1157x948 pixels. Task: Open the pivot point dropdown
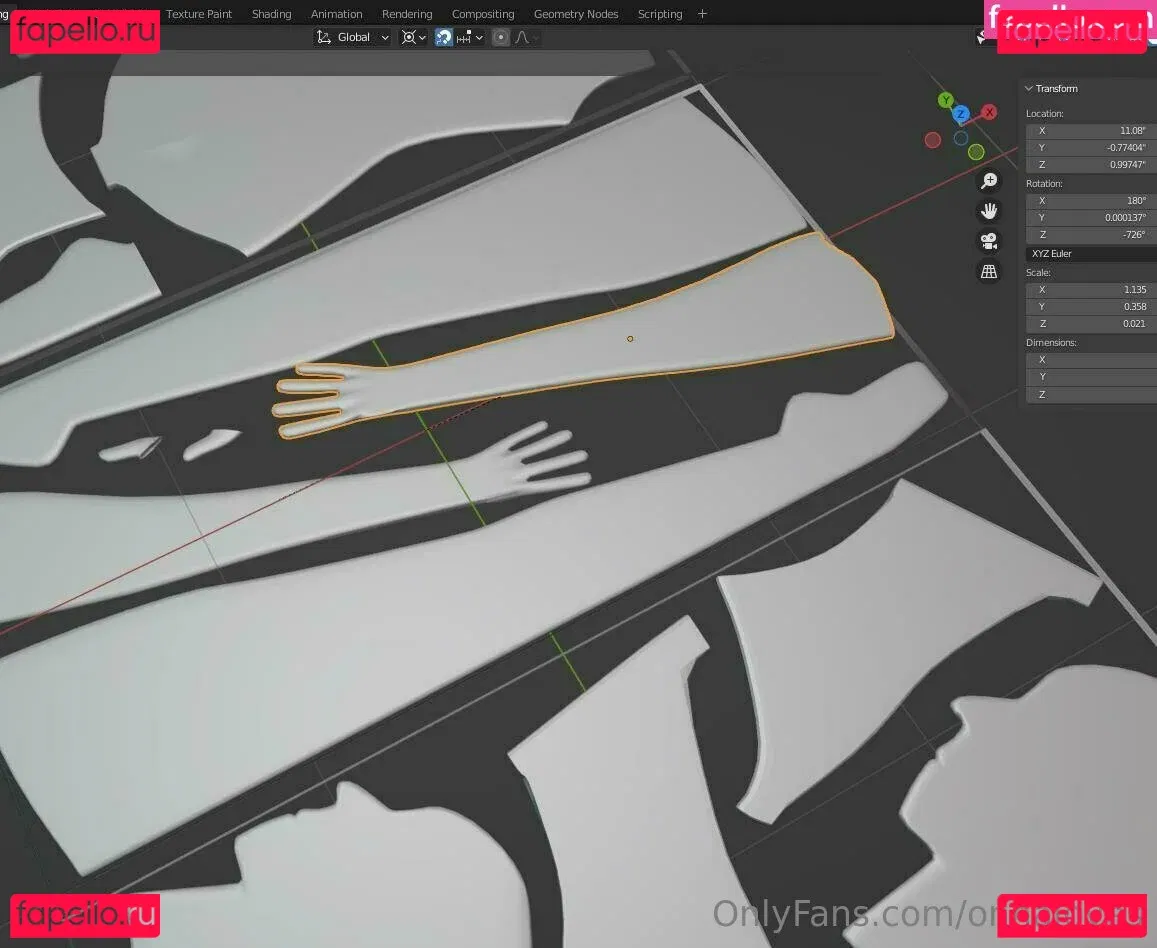(x=413, y=37)
